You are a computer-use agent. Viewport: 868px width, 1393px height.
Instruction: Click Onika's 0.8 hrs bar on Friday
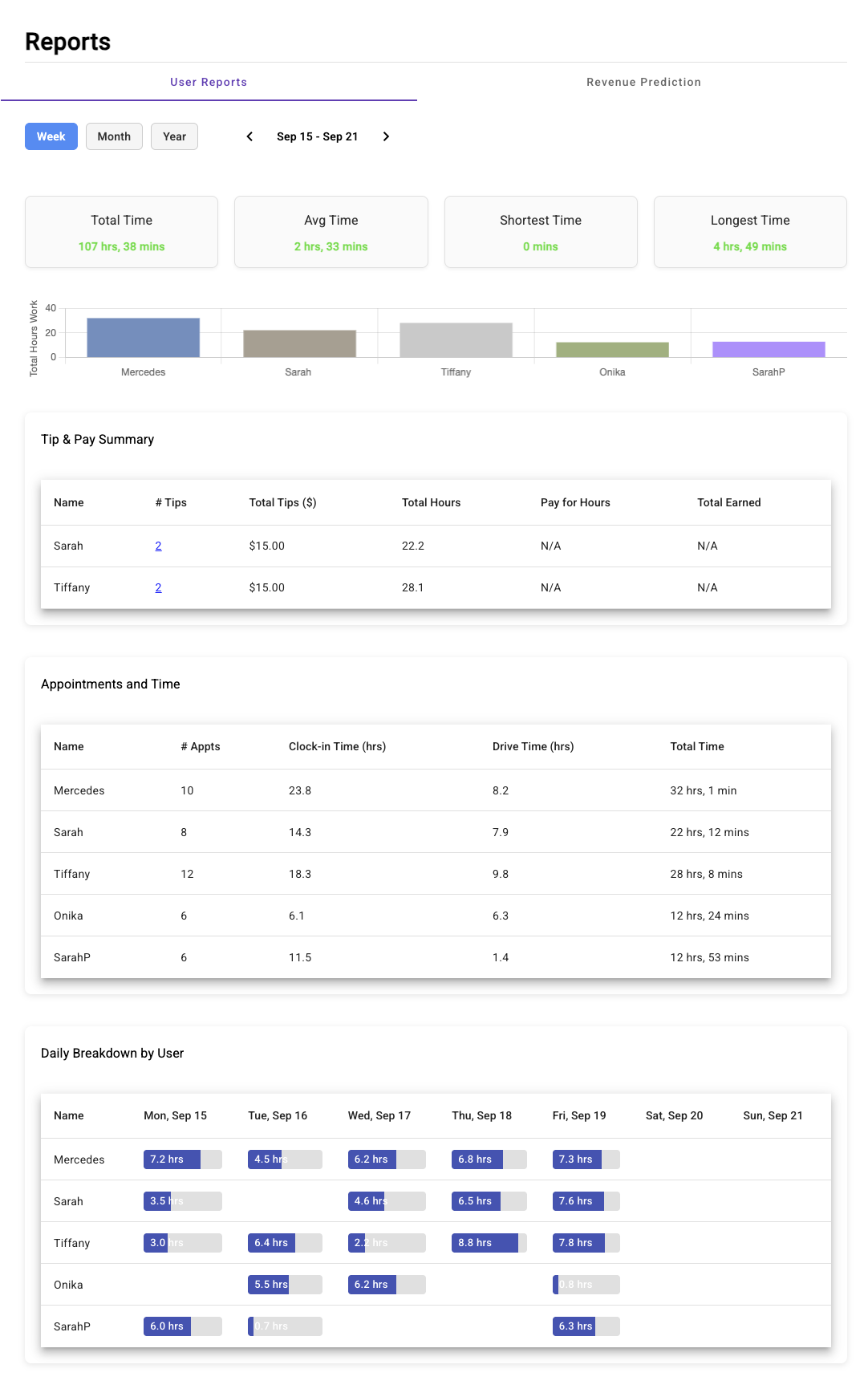coord(586,1285)
